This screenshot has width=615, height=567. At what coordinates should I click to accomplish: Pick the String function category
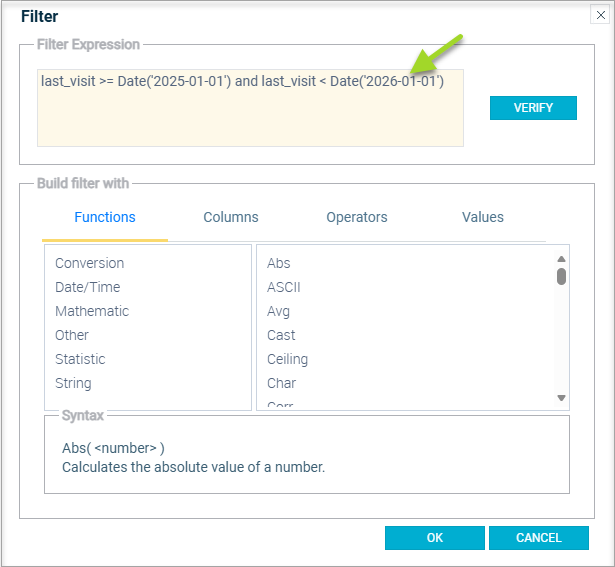[73, 383]
